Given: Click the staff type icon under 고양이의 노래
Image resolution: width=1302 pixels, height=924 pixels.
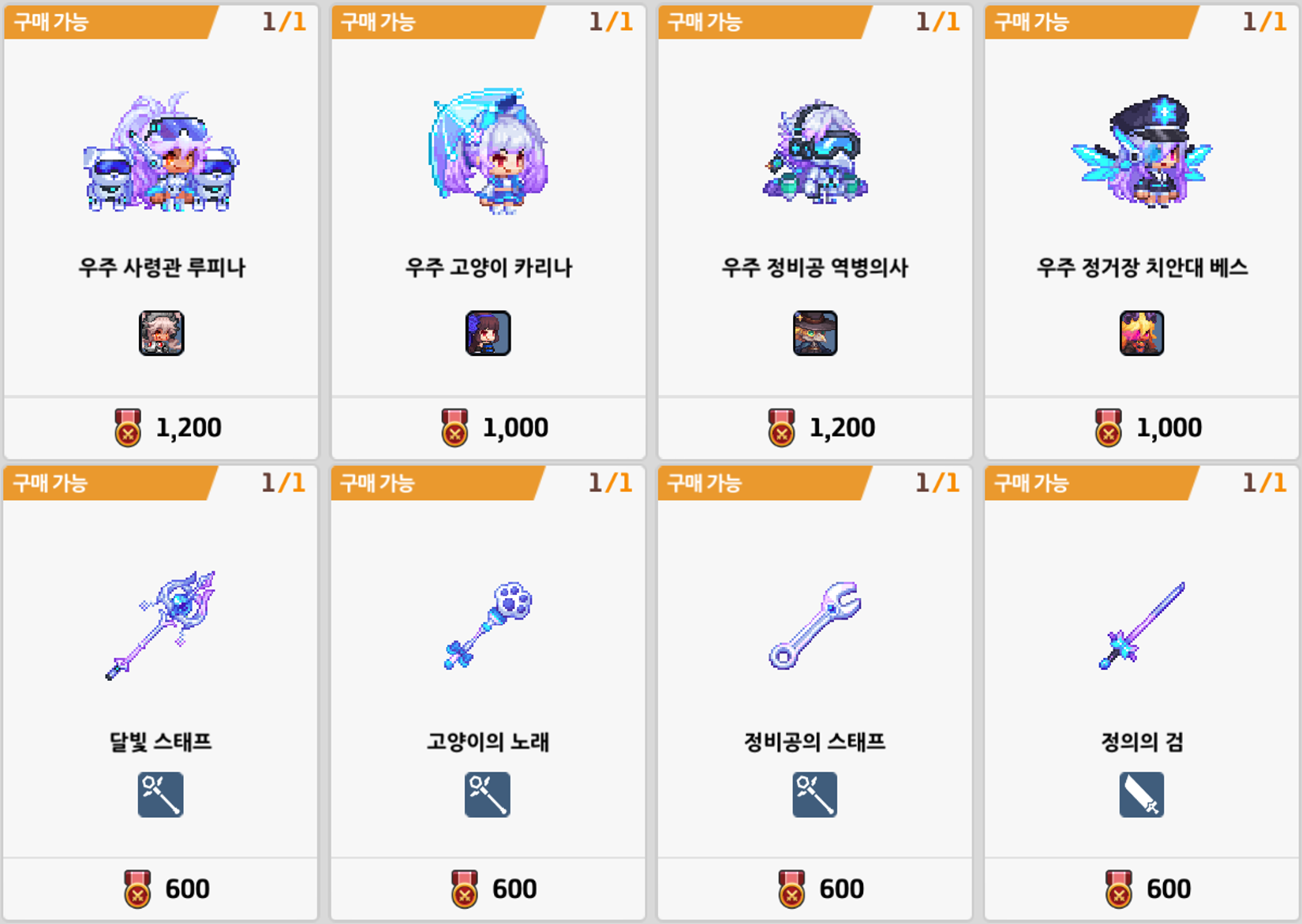Looking at the screenshot, I should pos(488,795).
